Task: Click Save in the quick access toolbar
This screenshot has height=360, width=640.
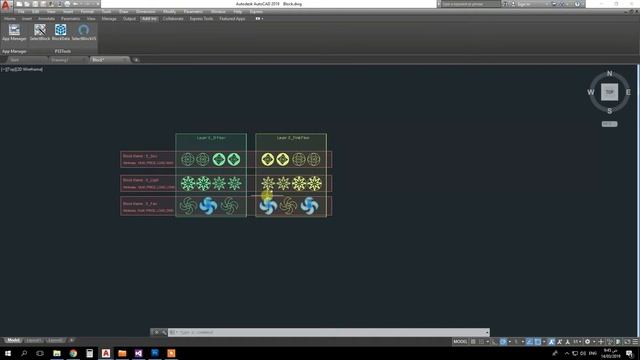Action: point(35,4)
